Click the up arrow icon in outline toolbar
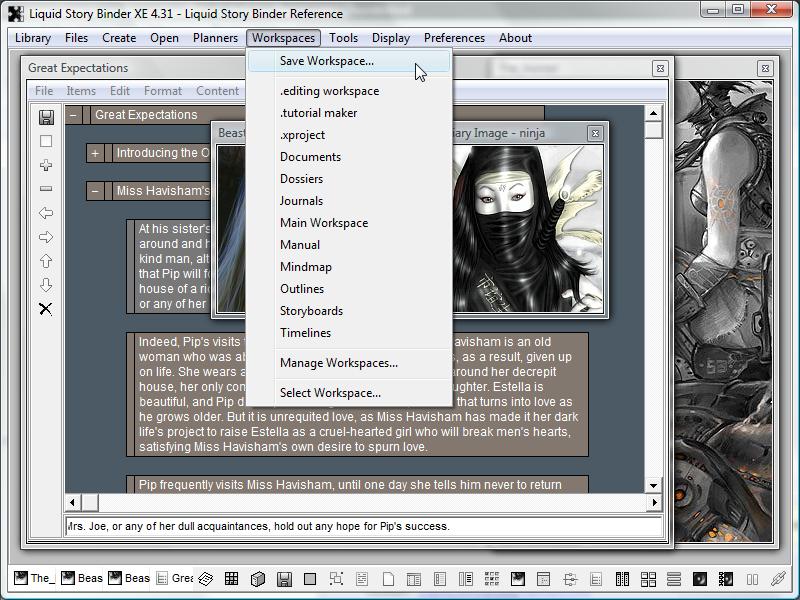The width and height of the screenshot is (800, 600). (x=46, y=261)
